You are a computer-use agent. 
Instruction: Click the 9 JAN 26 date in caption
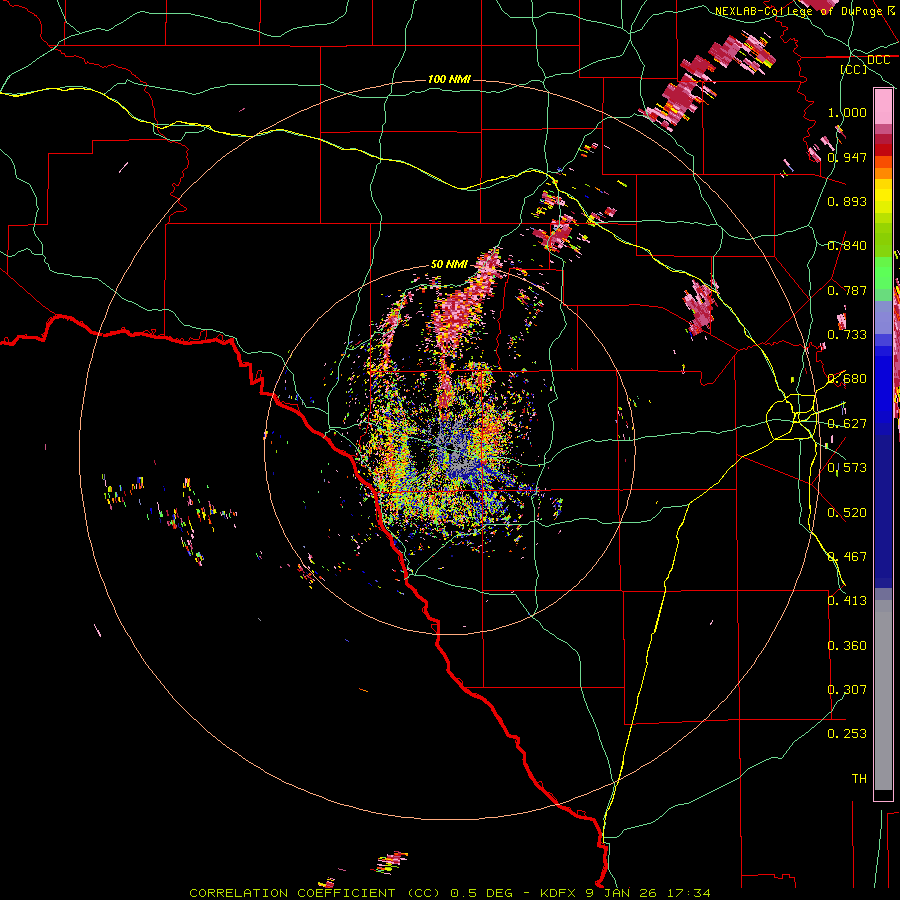(x=623, y=893)
